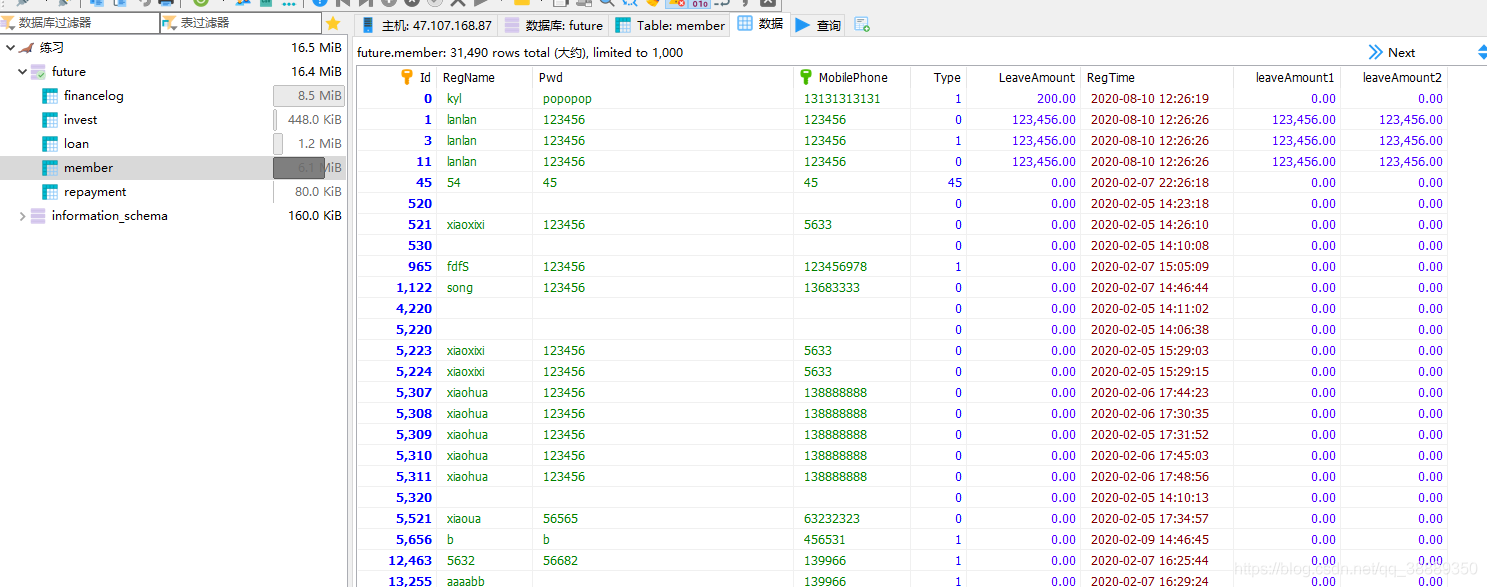Screen dimensions: 1487x587
Task: Select the Pwd cell '56565'
Action: (560, 519)
